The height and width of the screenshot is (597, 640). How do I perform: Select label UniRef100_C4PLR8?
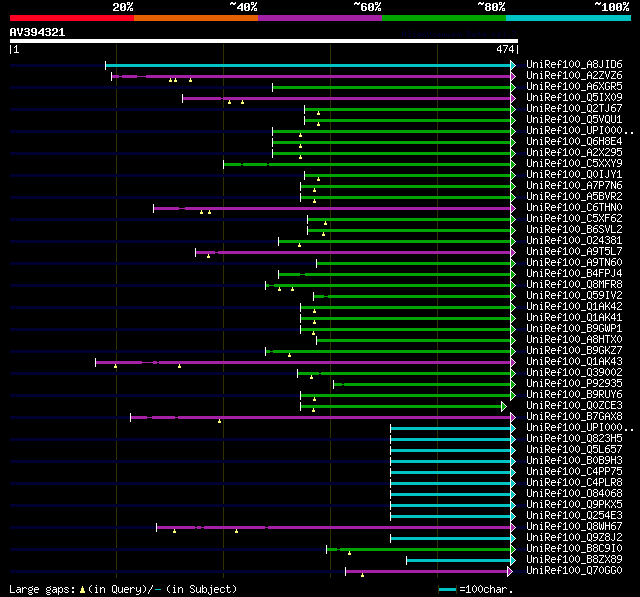[x=574, y=483]
